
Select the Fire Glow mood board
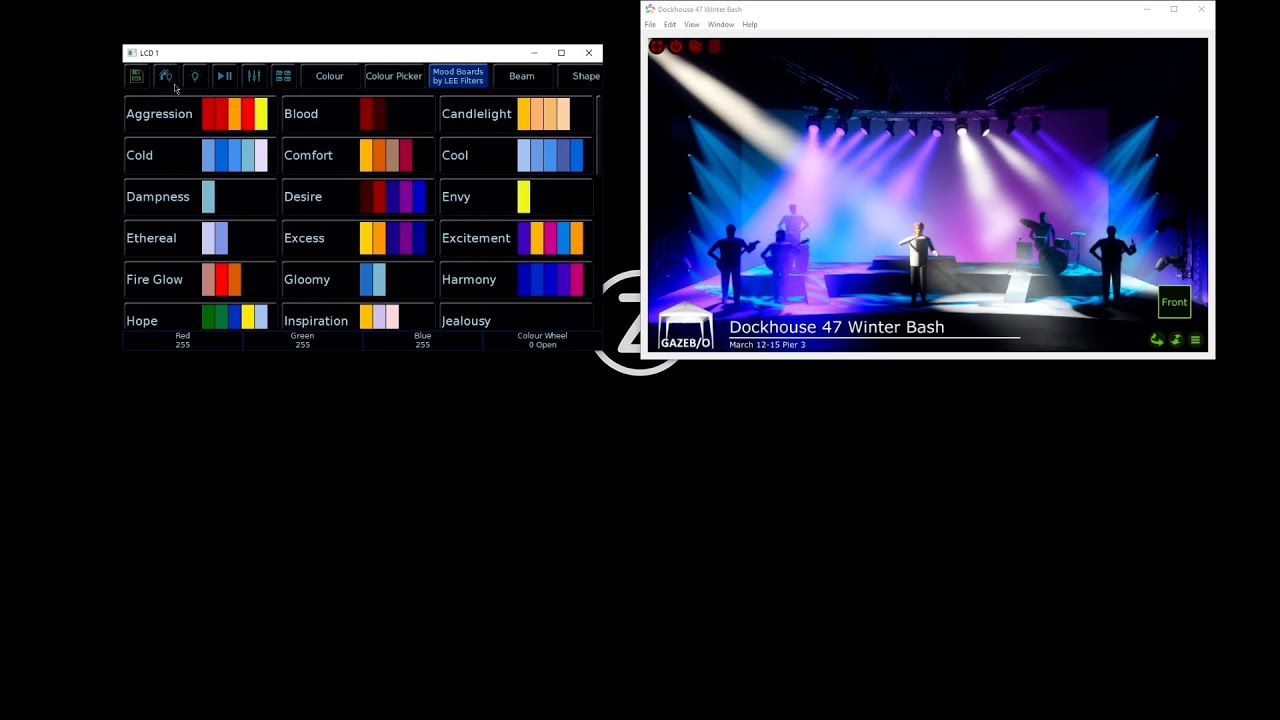(x=200, y=280)
